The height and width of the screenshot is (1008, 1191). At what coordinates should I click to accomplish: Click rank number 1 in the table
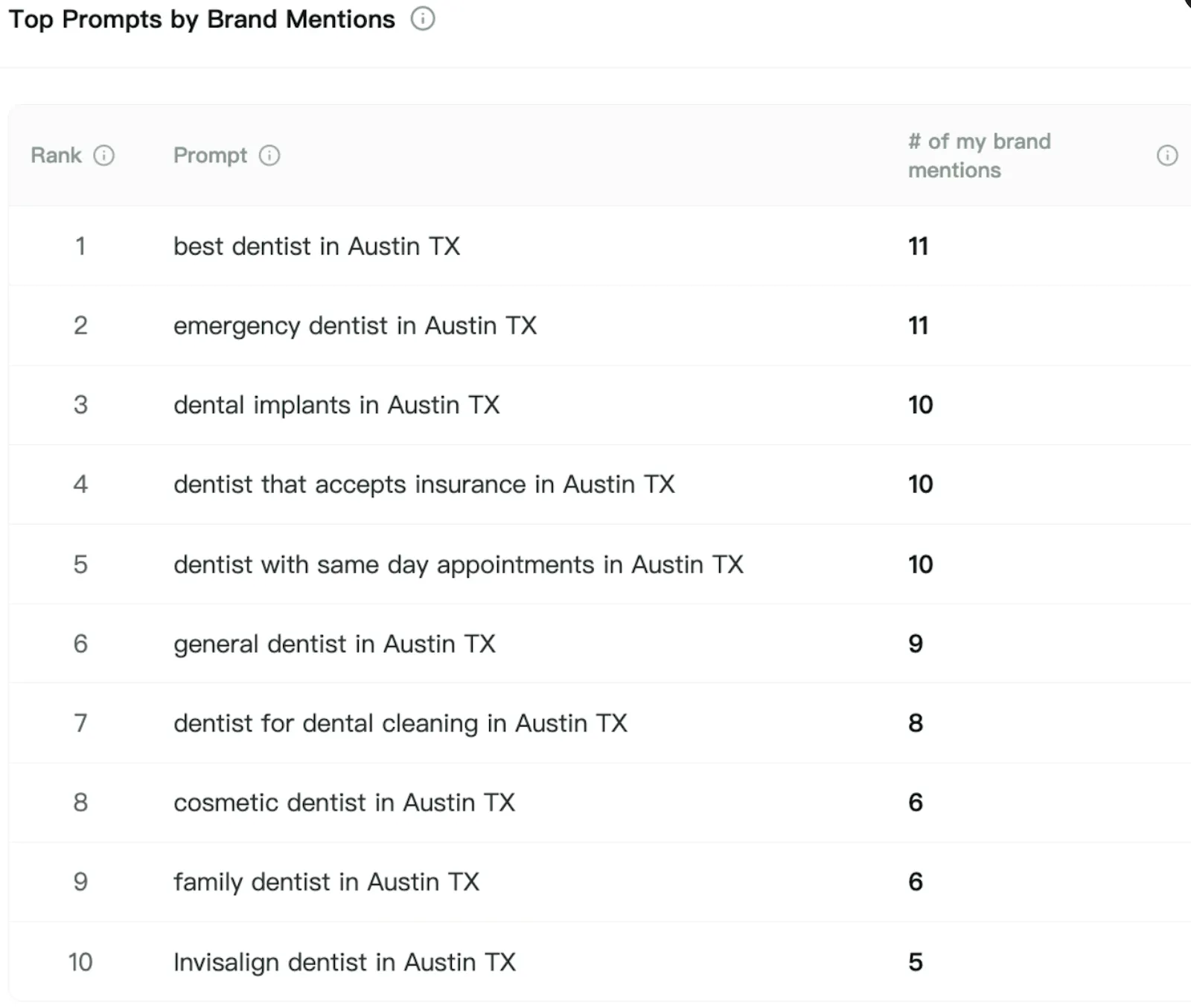pos(80,246)
